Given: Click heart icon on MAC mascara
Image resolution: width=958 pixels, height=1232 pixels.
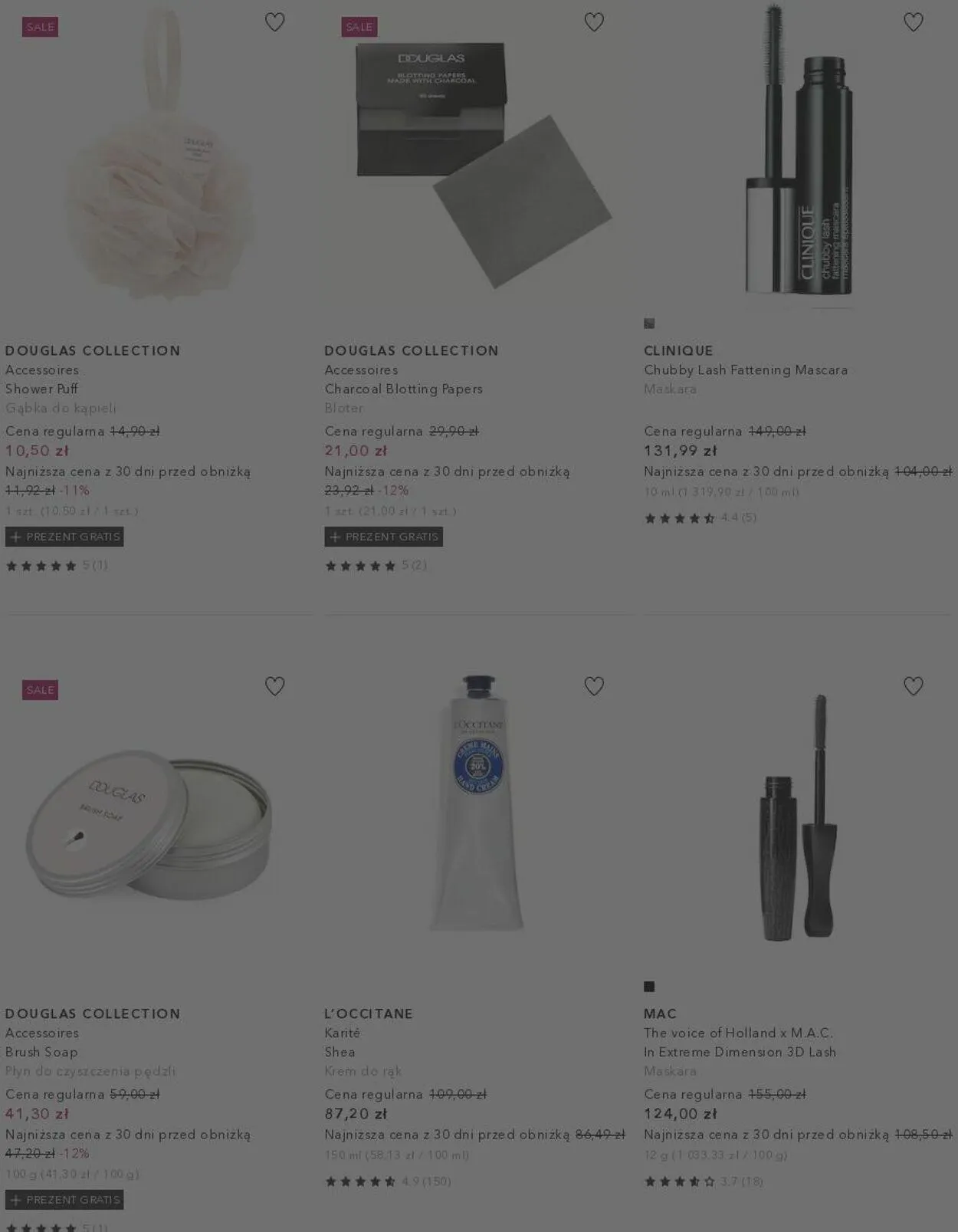Looking at the screenshot, I should click(913, 685).
